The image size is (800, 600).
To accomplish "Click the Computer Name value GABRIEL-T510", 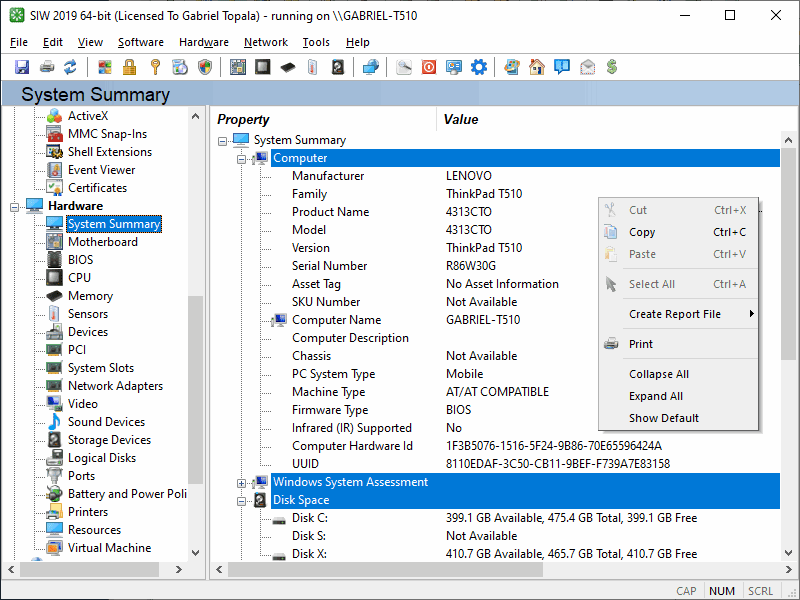I will 483,320.
